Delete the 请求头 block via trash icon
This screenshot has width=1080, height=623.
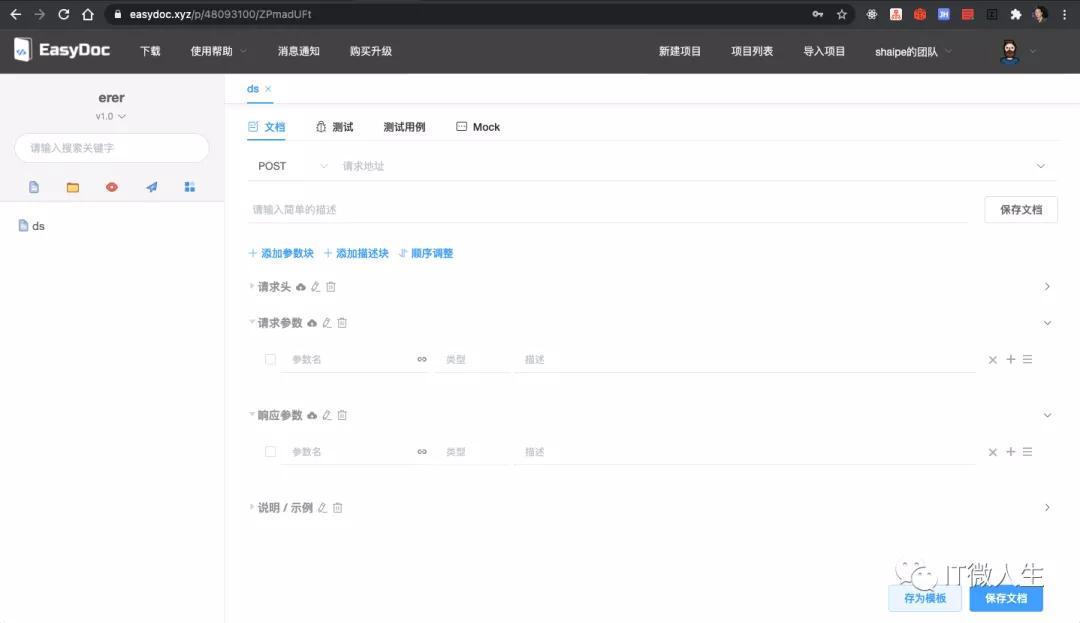click(x=331, y=286)
